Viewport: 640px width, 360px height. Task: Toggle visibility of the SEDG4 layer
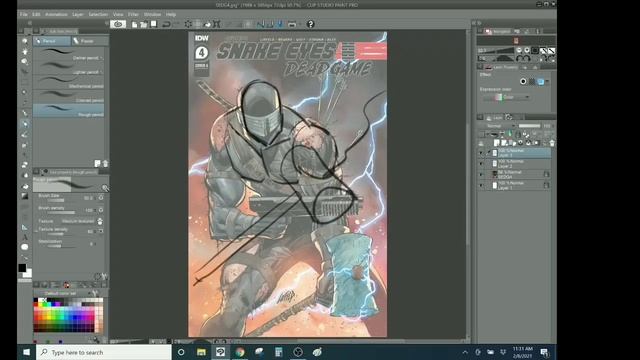click(481, 174)
